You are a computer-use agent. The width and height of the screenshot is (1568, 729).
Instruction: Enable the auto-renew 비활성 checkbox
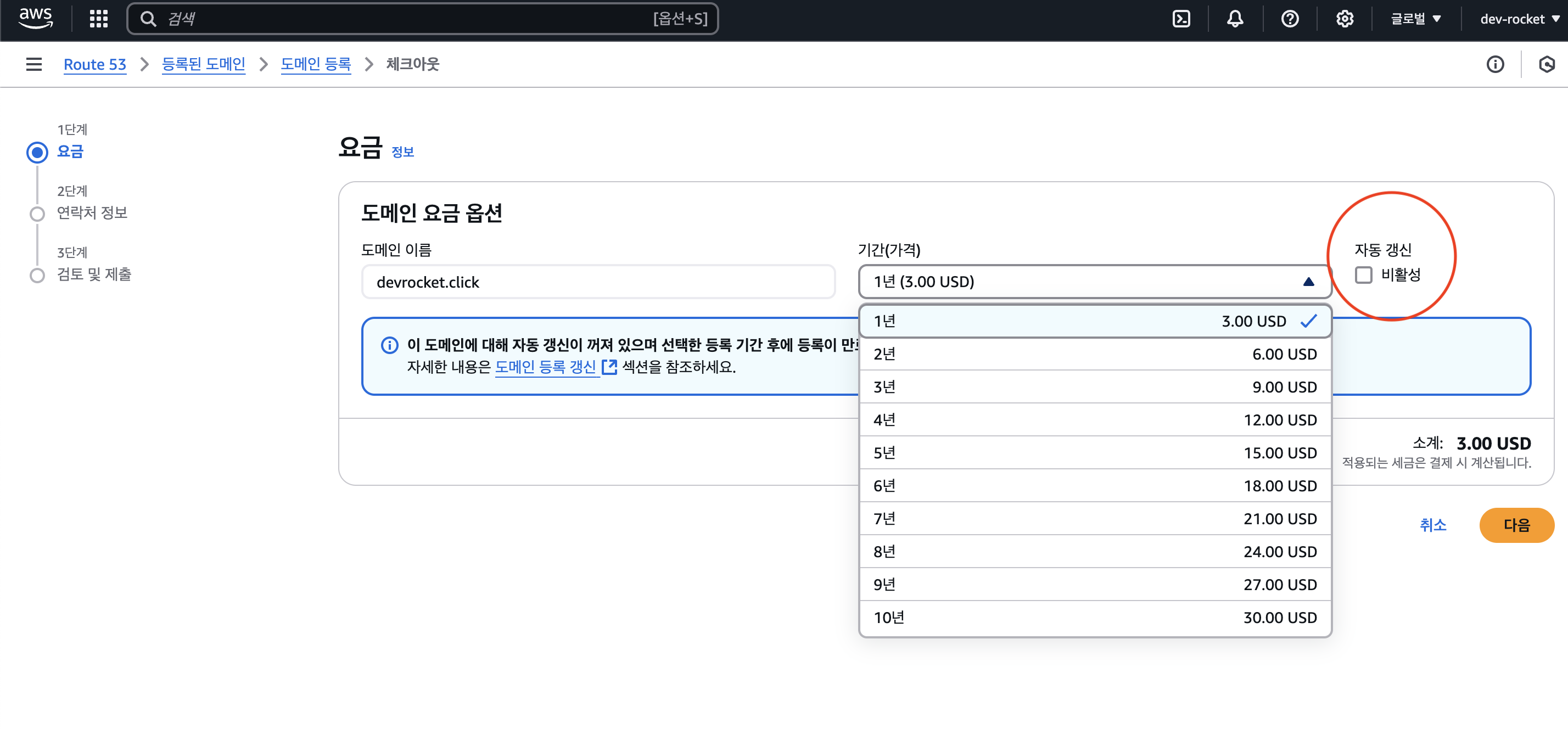click(x=1363, y=275)
